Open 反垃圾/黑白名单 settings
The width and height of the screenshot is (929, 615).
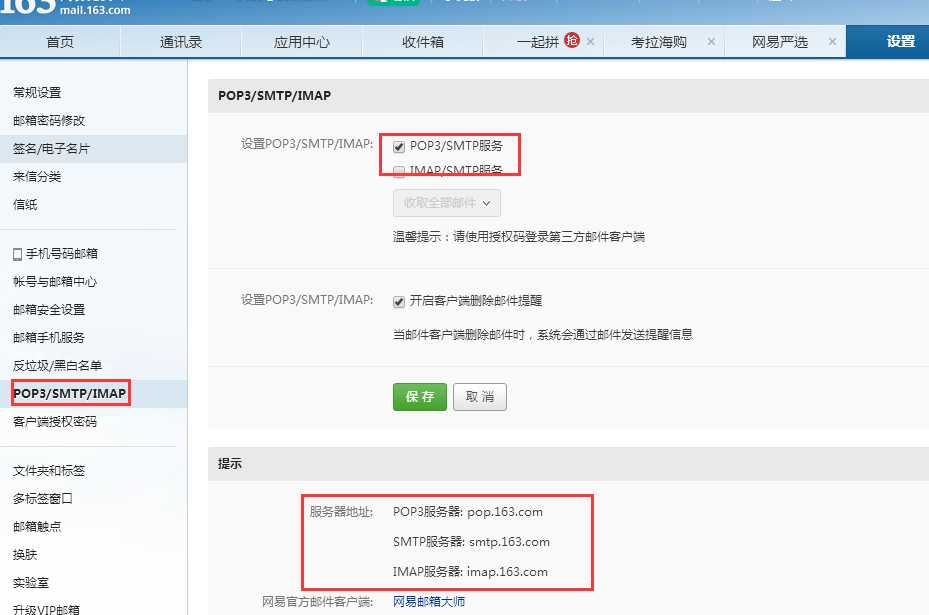pyautogui.click(x=57, y=366)
